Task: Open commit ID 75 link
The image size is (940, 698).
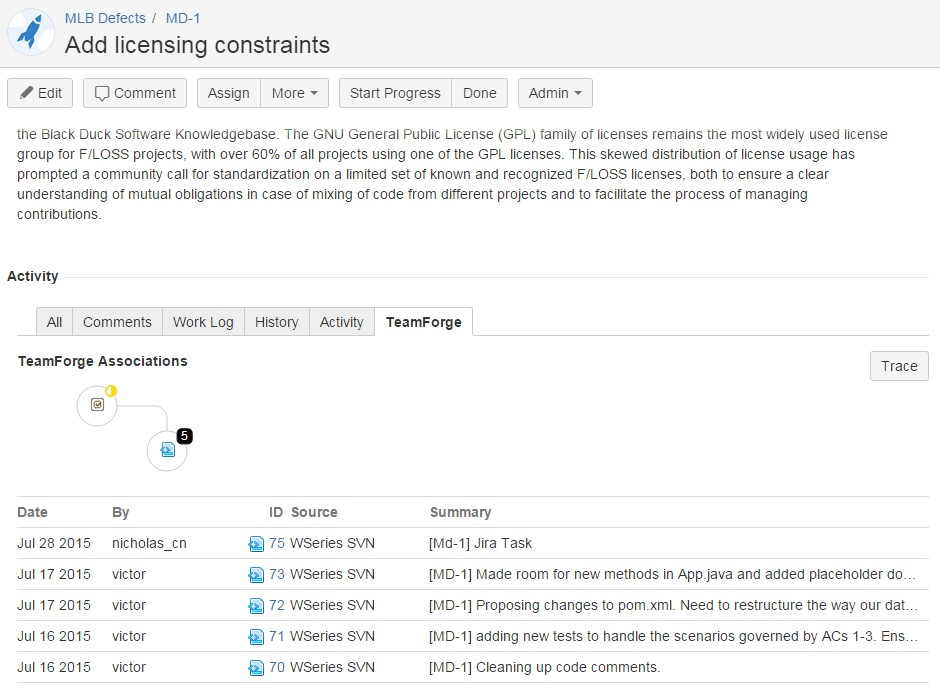Action: click(x=276, y=543)
